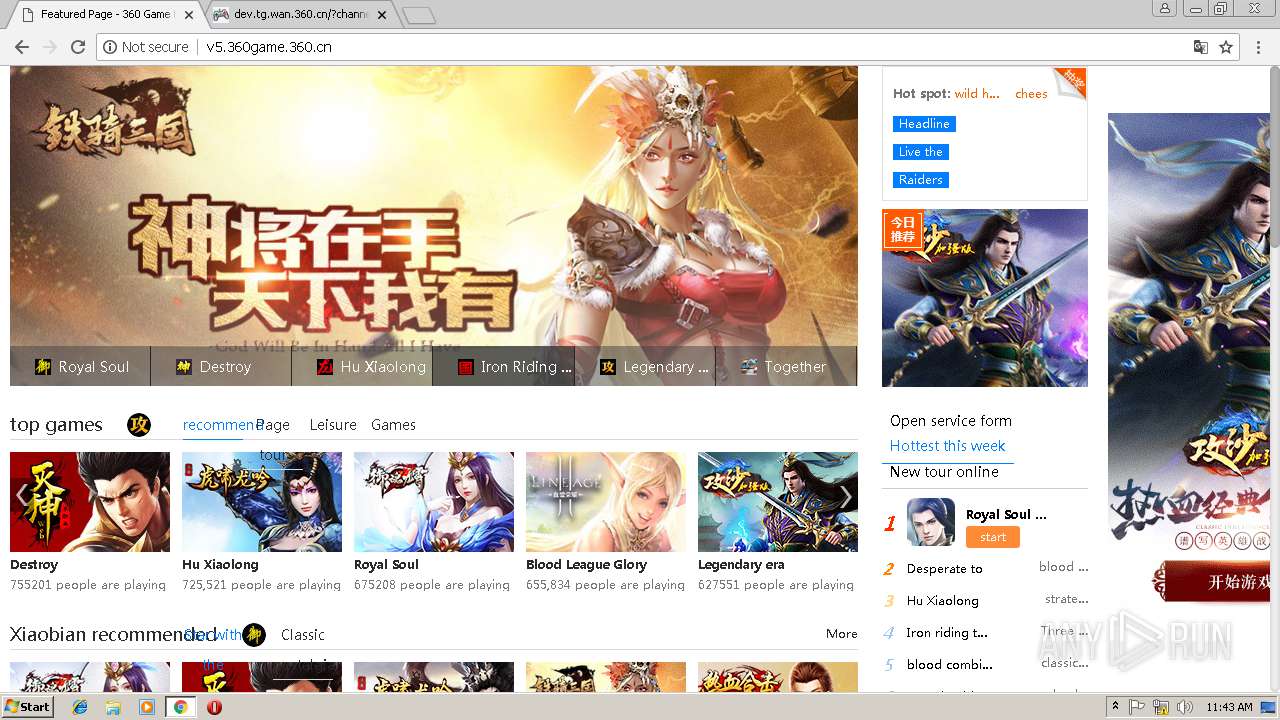The image size is (1280, 720).
Task: Click the left carousel arrow on top games
Action: [x=21, y=497]
